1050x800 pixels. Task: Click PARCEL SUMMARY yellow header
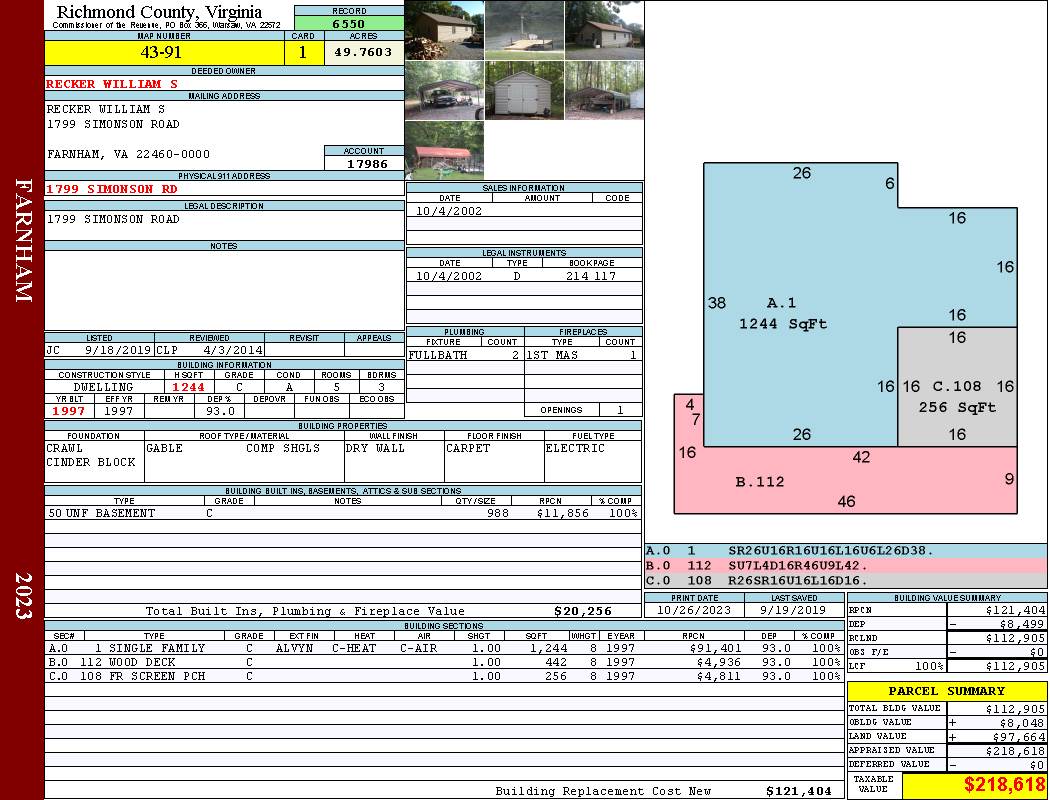(x=947, y=691)
